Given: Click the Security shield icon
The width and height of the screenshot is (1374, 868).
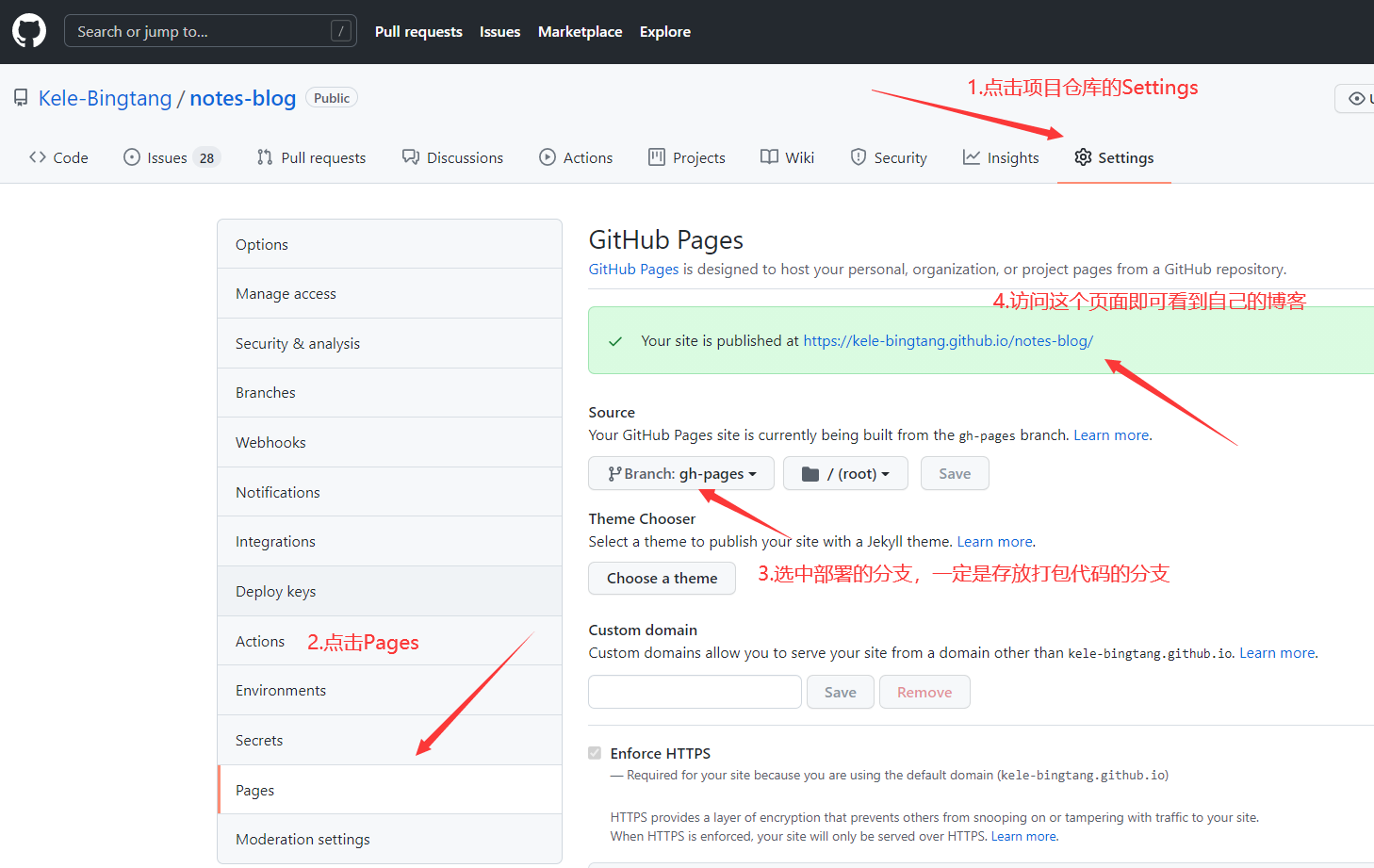Looking at the screenshot, I should (859, 157).
